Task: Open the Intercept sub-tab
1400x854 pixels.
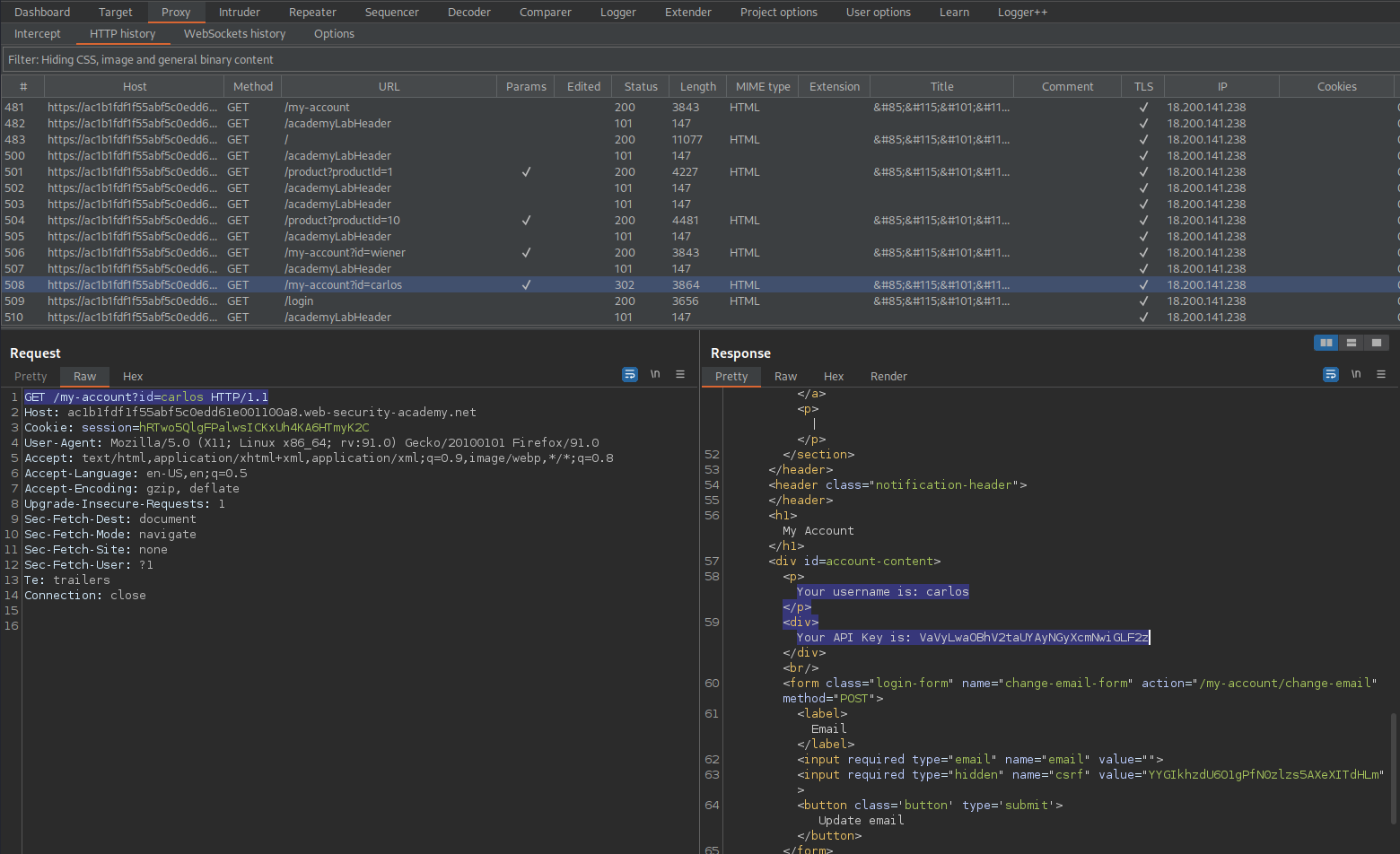Action: (38, 33)
